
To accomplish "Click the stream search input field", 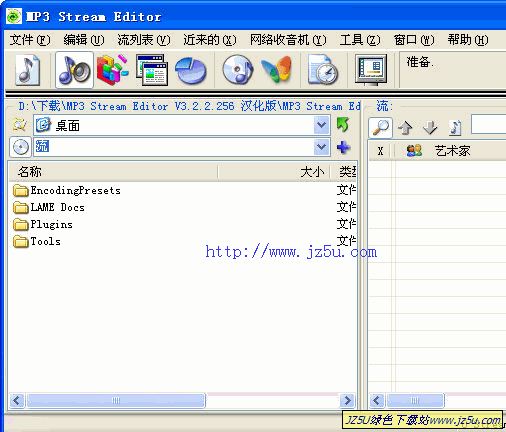I will [x=489, y=124].
